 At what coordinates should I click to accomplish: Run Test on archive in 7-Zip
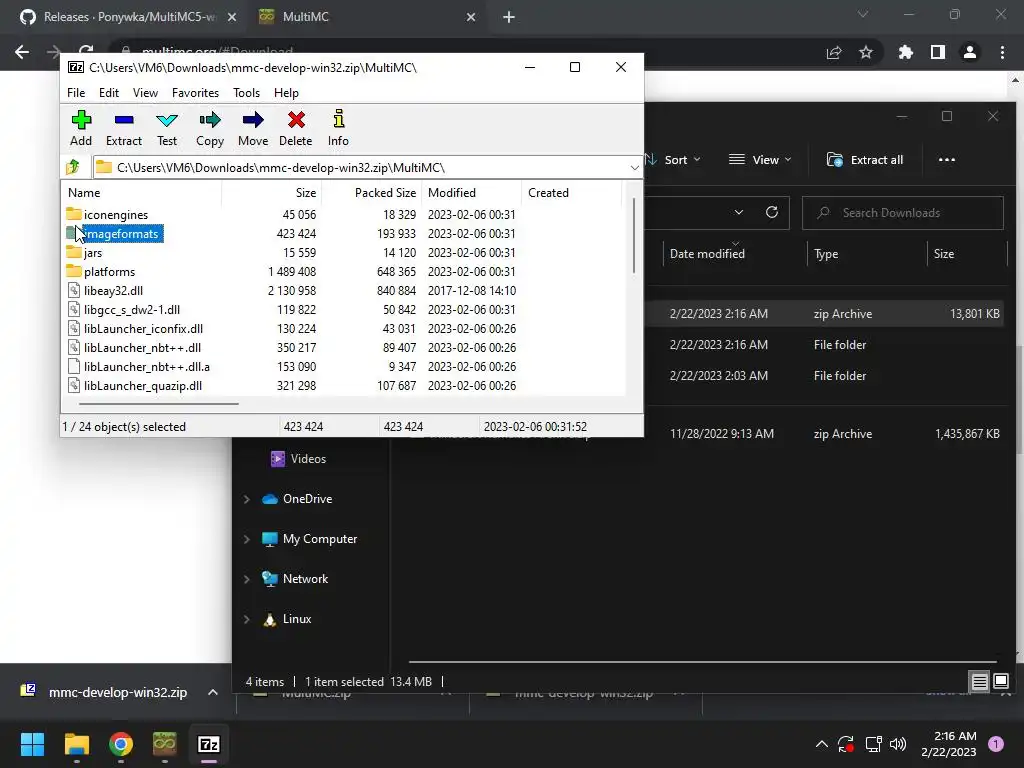tap(167, 128)
